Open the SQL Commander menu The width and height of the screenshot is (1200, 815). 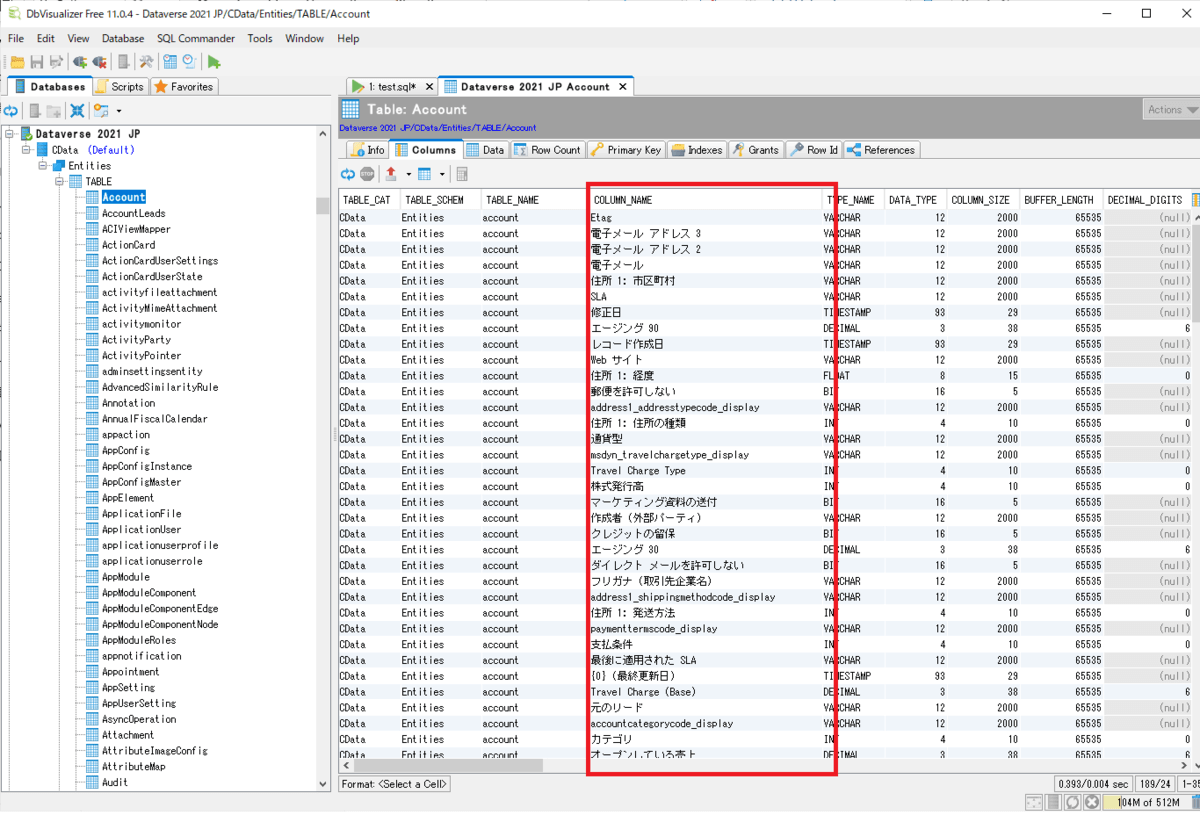[x=195, y=38]
